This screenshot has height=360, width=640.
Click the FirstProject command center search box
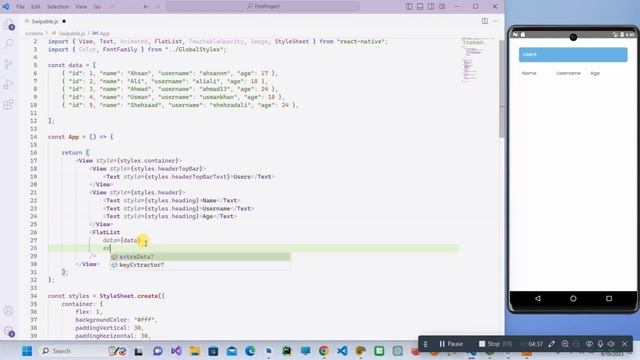[263, 7]
